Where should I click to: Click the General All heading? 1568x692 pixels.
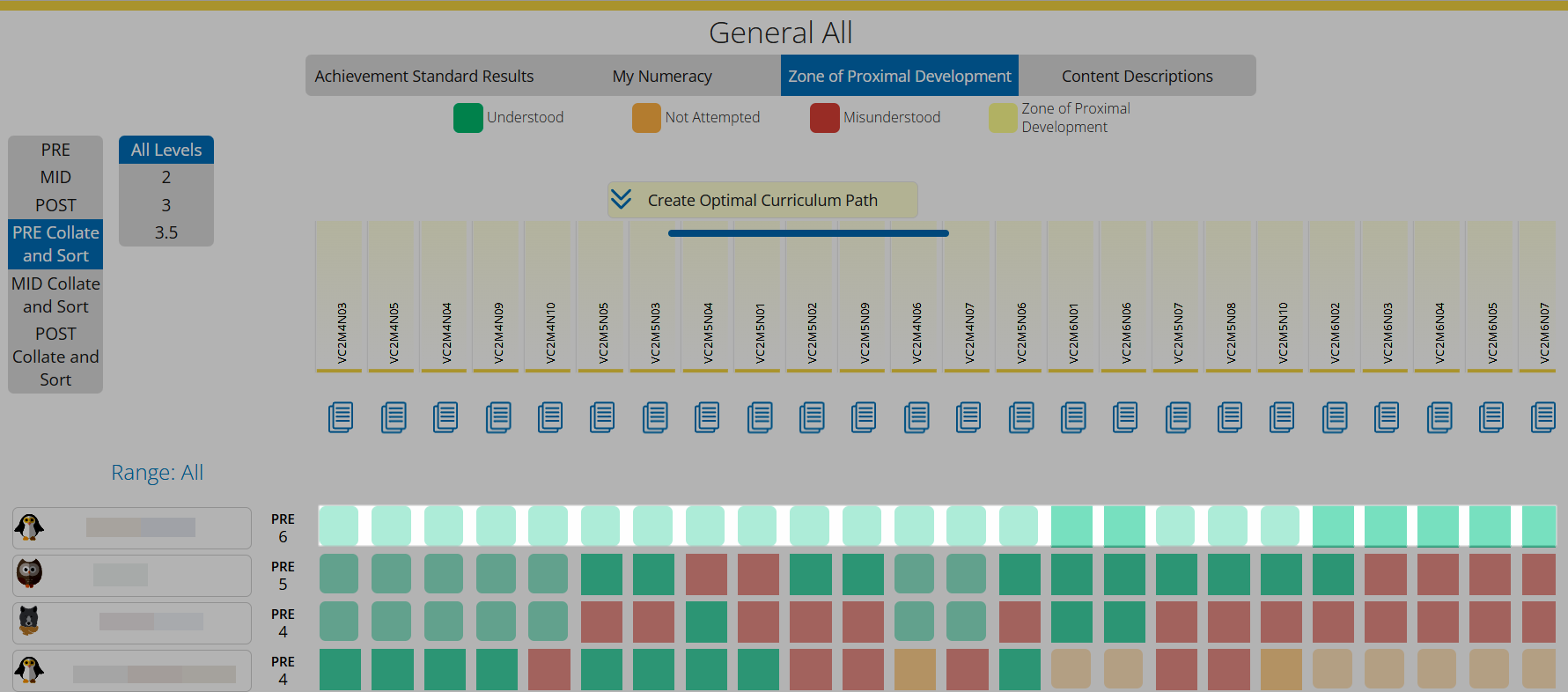point(781,33)
